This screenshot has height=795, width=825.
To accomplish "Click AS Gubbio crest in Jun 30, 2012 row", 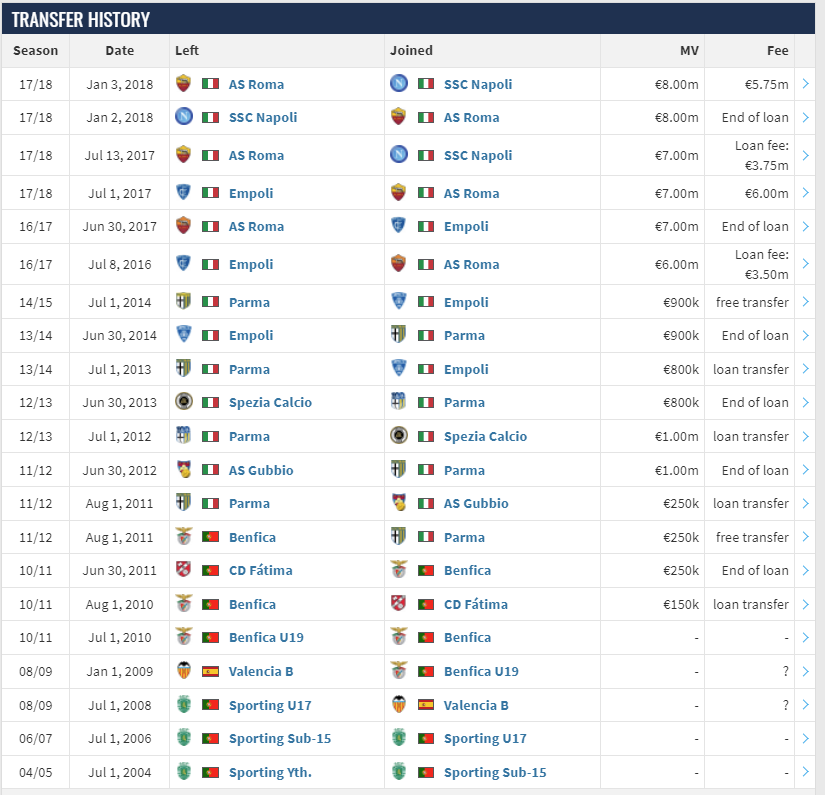I will click(183, 470).
